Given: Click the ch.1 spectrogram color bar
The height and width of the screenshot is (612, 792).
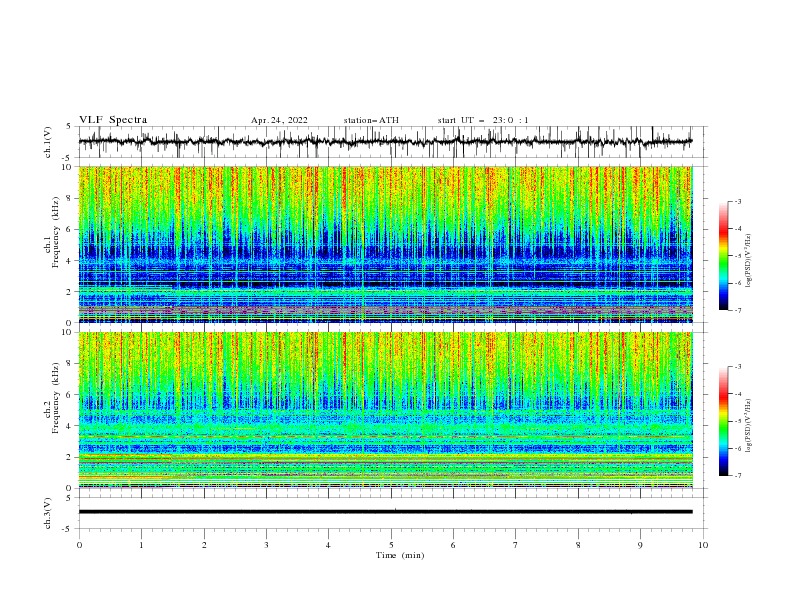Looking at the screenshot, I should tap(723, 256).
